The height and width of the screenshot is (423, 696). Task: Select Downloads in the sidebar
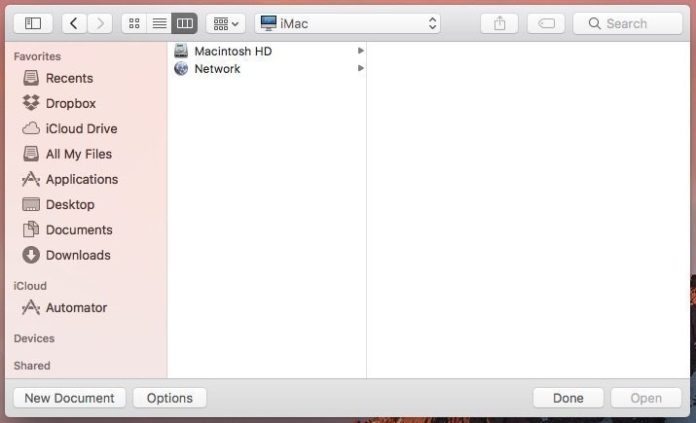[x=78, y=255]
